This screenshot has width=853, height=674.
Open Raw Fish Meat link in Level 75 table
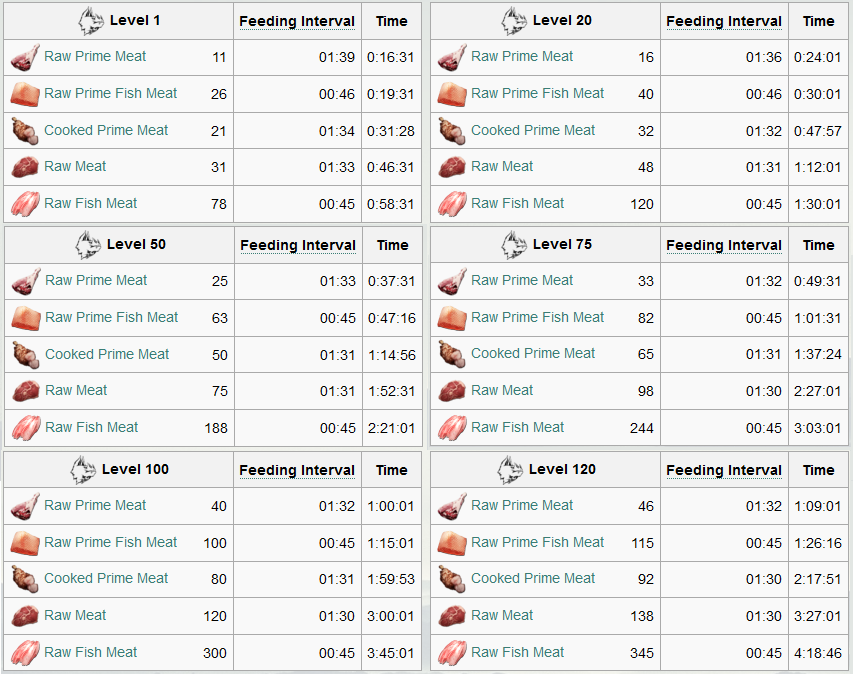coord(517,428)
